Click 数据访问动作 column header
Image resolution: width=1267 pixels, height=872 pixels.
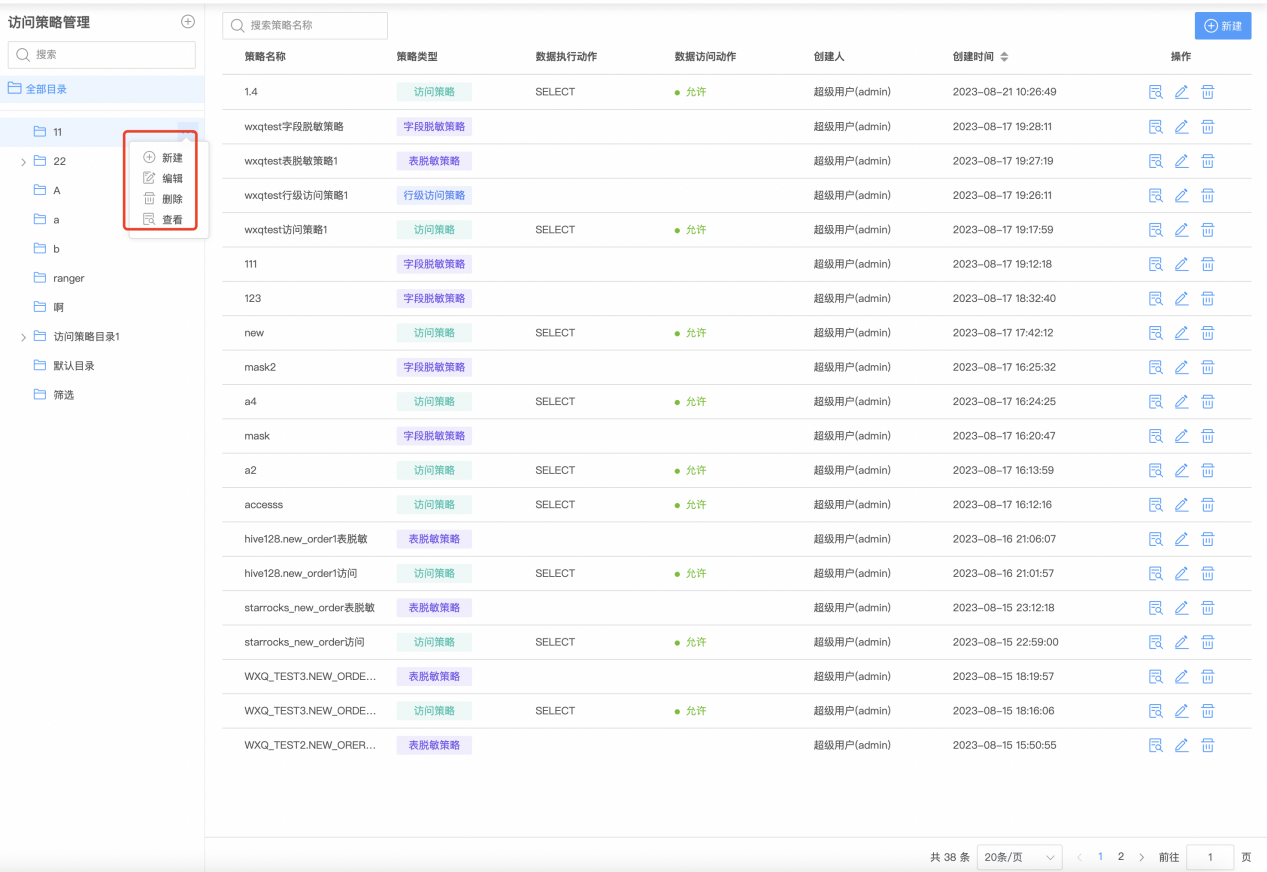point(705,57)
